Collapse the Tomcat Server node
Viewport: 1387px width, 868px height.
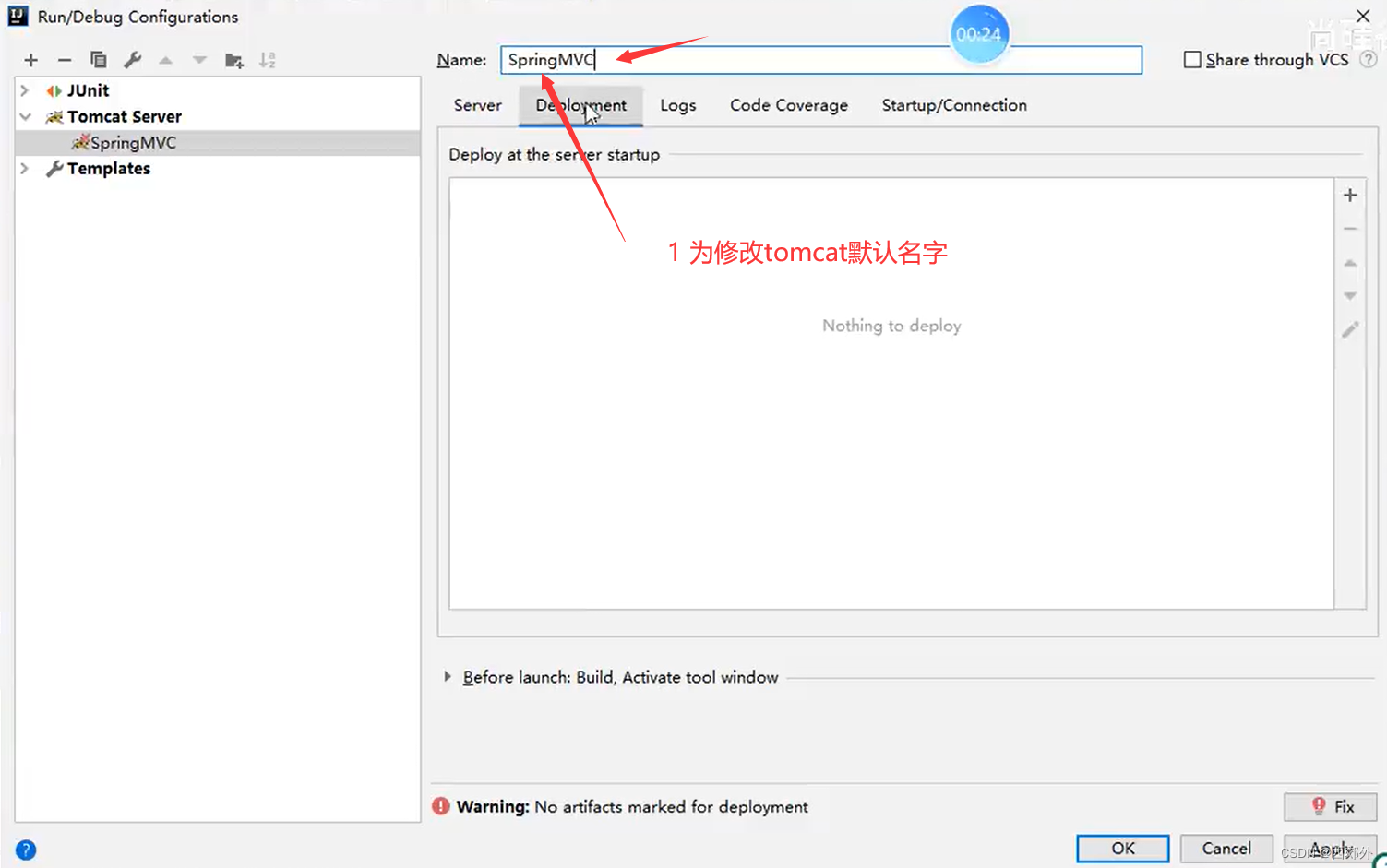(x=25, y=116)
